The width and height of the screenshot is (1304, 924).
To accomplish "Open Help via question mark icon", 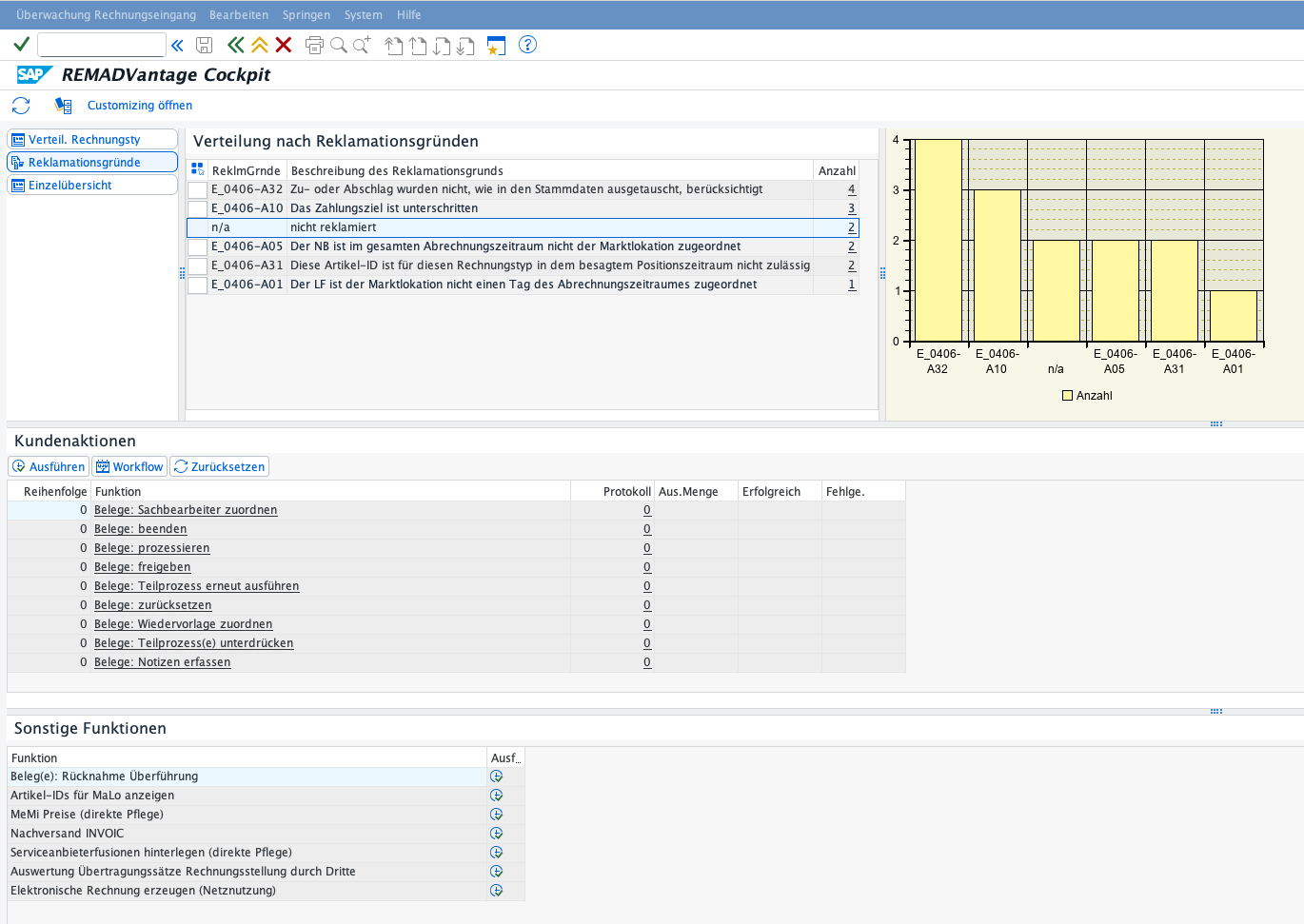I will [527, 45].
